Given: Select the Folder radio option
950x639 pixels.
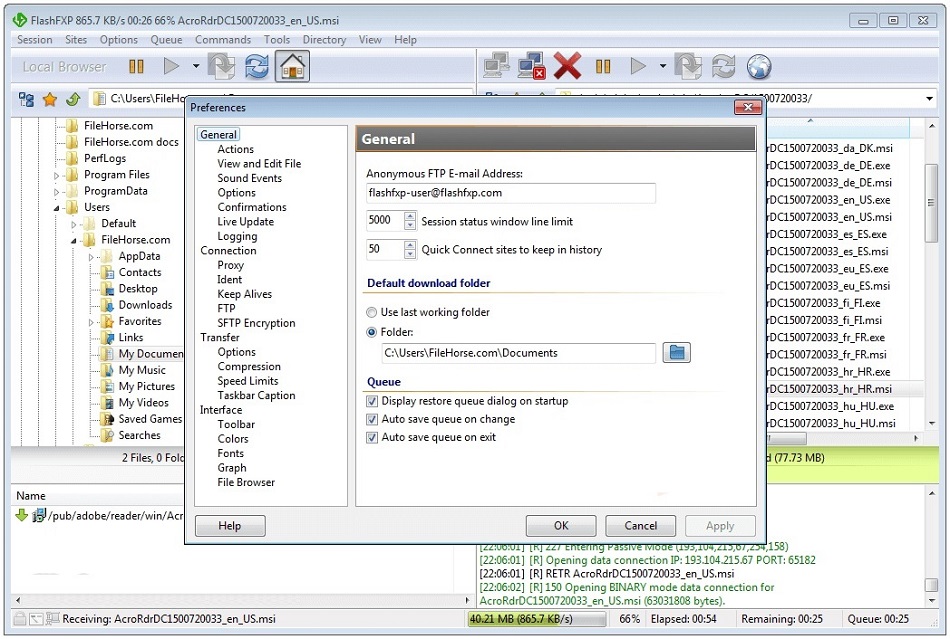Looking at the screenshot, I should (371, 332).
